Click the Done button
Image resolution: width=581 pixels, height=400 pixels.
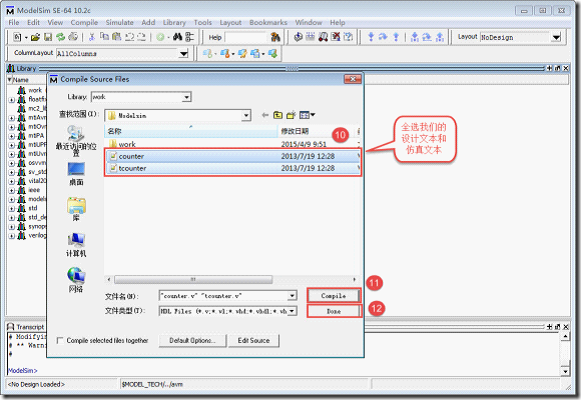pos(333,311)
